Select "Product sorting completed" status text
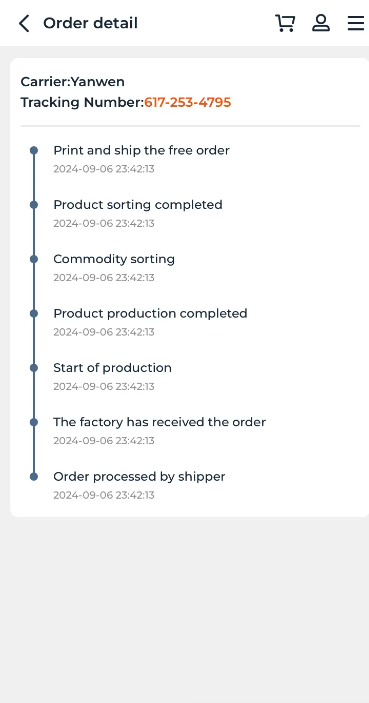Screen dimensions: 369x703 tap(138, 205)
